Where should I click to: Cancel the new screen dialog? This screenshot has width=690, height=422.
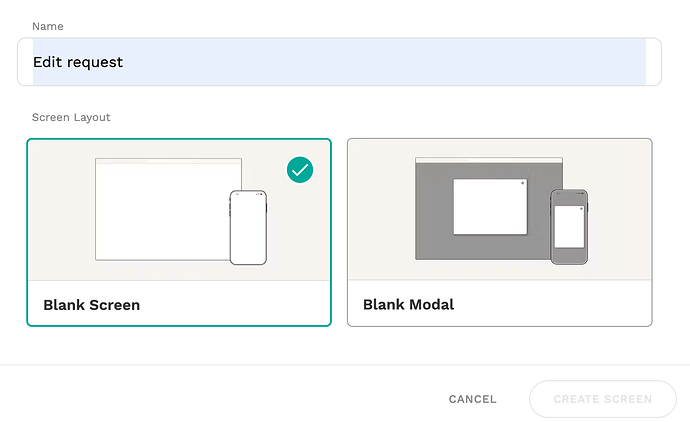pyautogui.click(x=473, y=399)
